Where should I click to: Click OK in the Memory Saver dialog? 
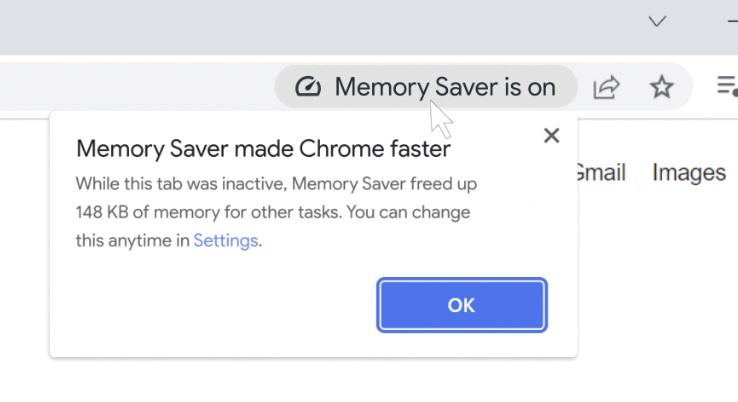pyautogui.click(x=462, y=305)
